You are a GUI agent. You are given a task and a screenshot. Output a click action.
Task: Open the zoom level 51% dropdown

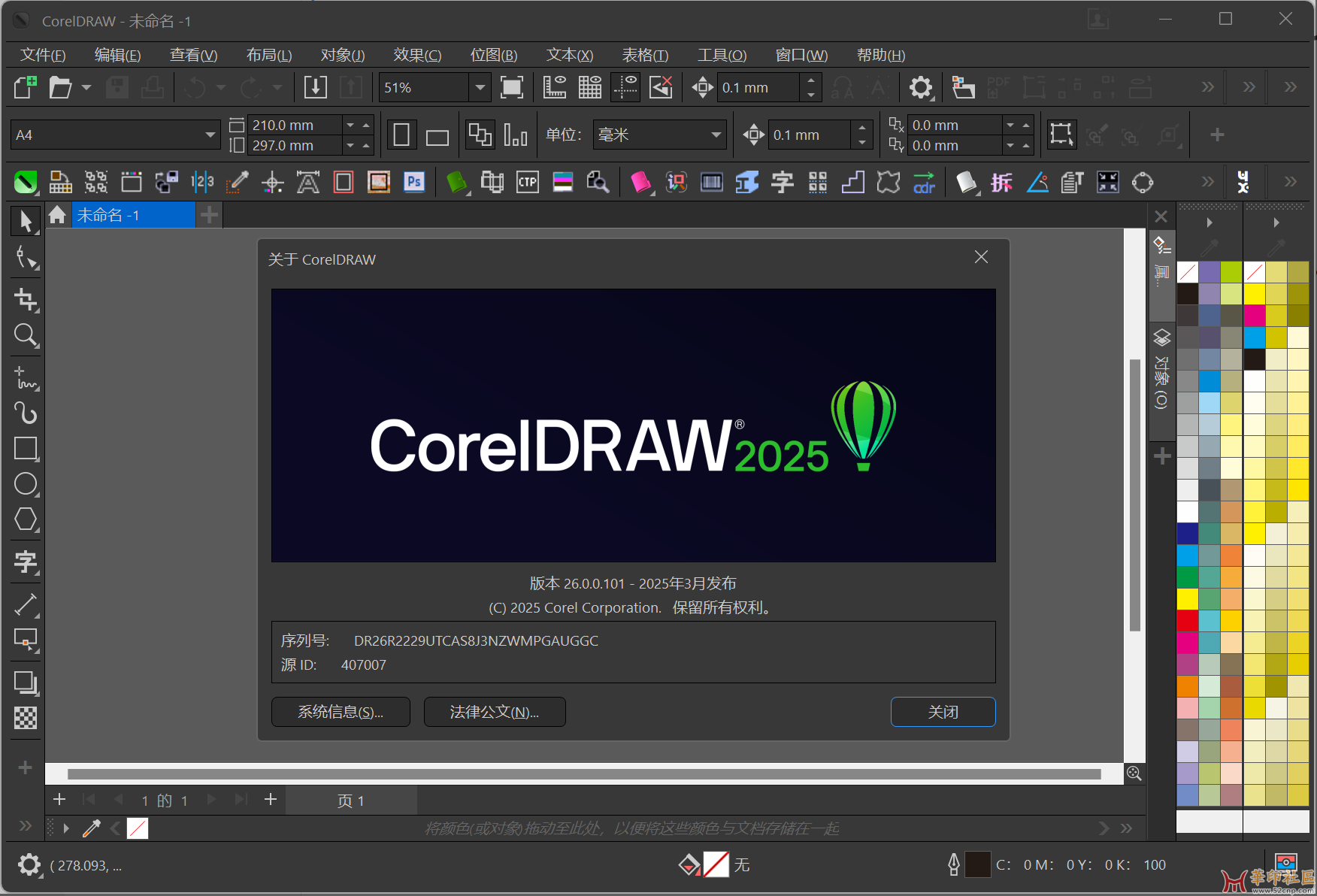[x=480, y=87]
